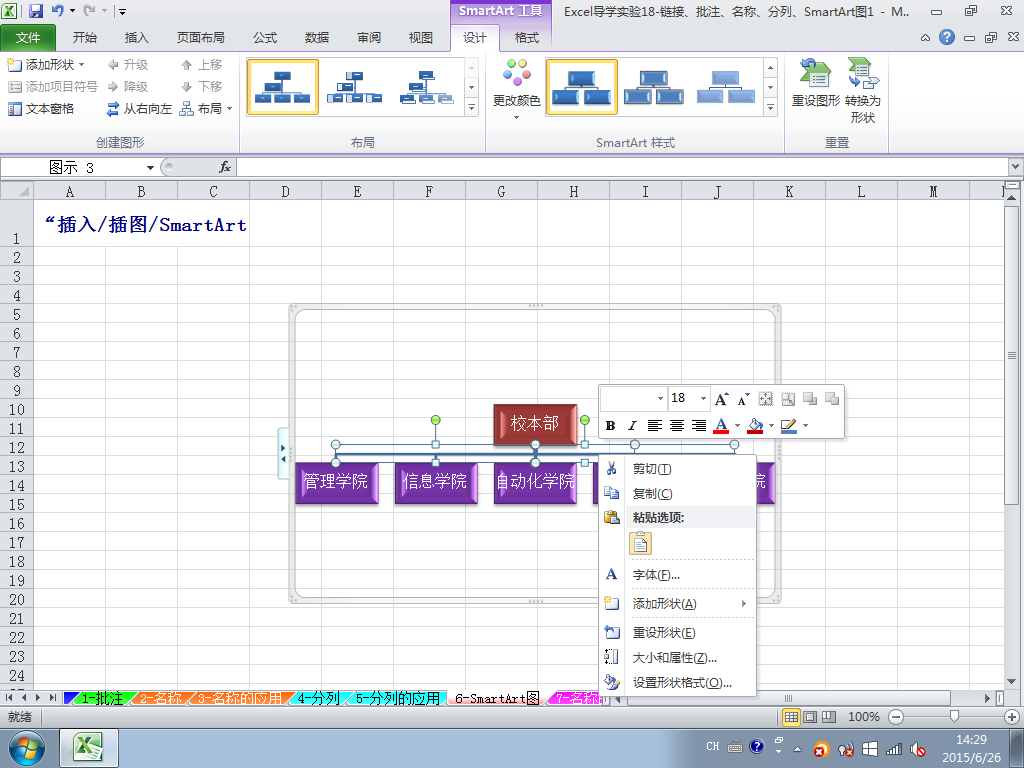
Task: Select the 校本部 shape
Action: coord(536,424)
